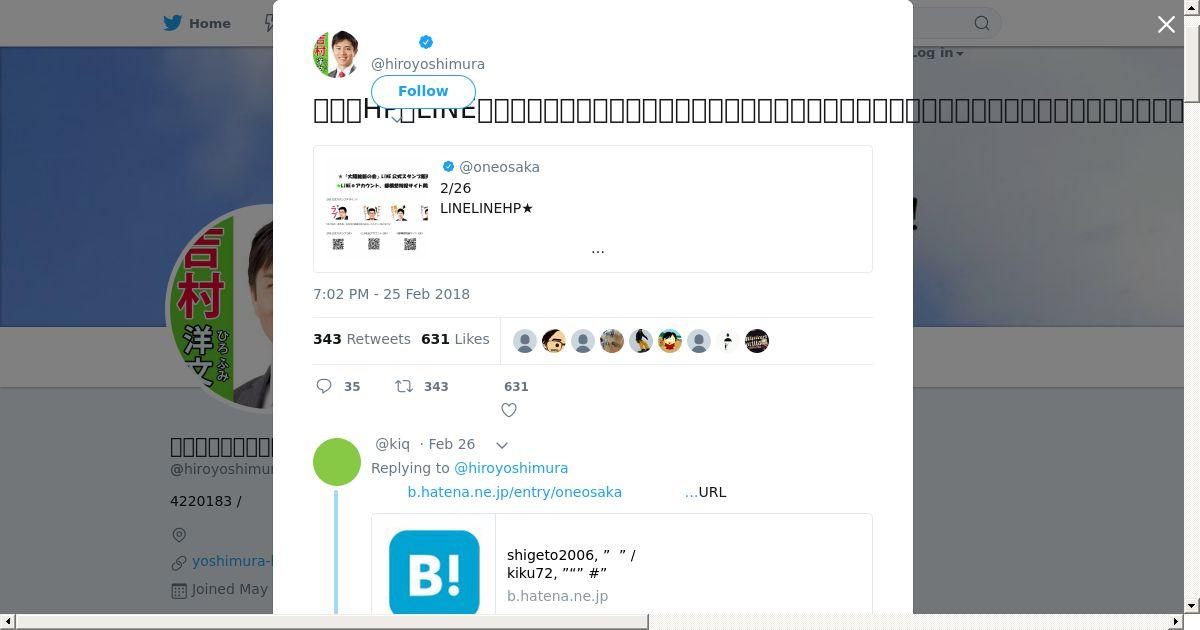Close the tweet overlay with the X

pyautogui.click(x=1166, y=24)
